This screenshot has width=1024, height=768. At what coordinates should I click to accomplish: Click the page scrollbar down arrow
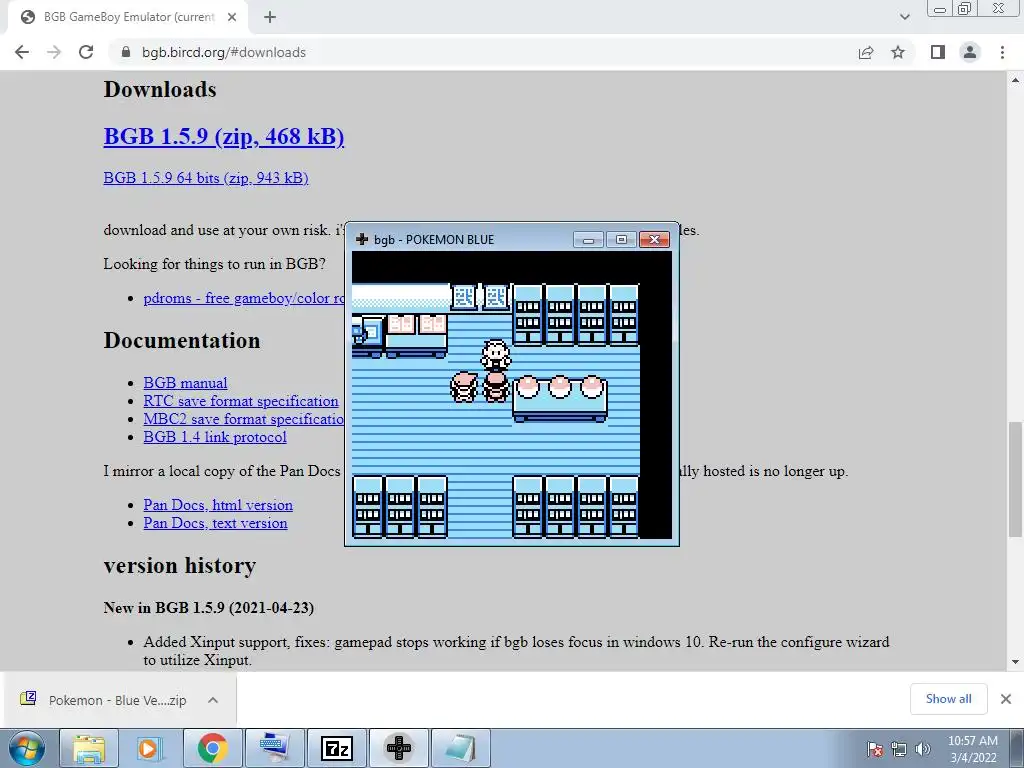(x=1016, y=662)
